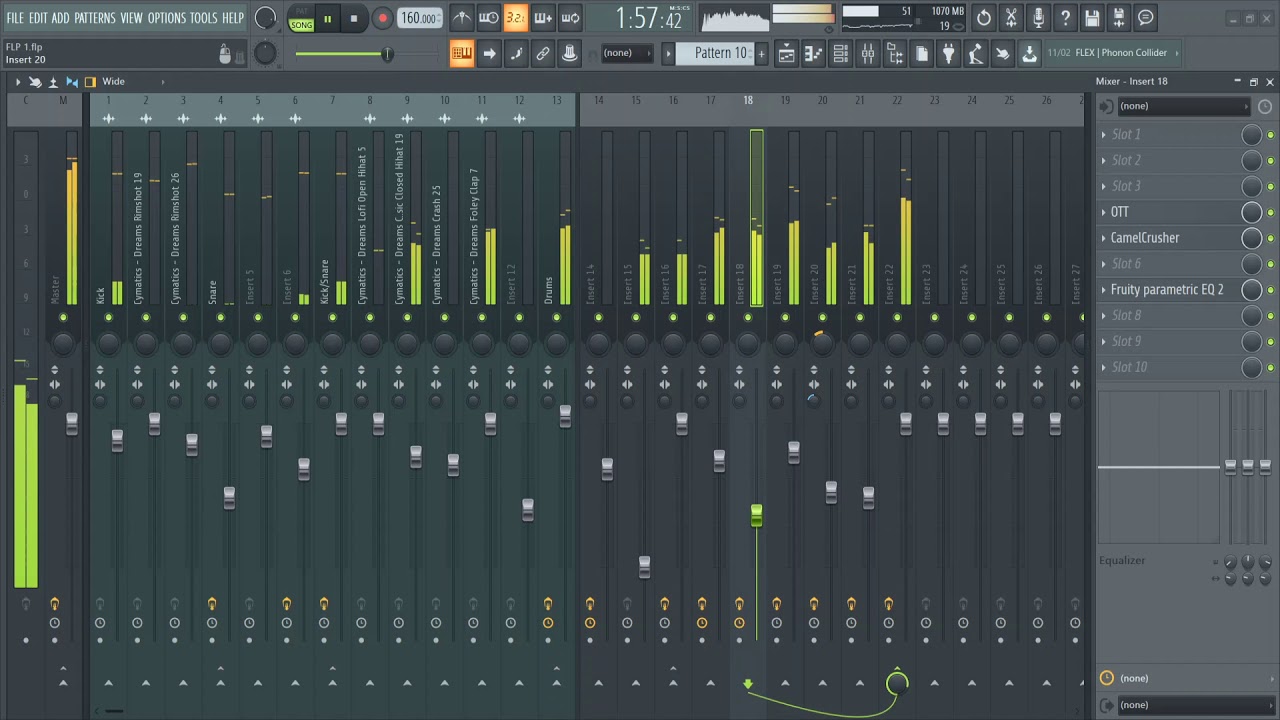The height and width of the screenshot is (720, 1280).
Task: Pause playback in the transport
Action: pos(327,18)
